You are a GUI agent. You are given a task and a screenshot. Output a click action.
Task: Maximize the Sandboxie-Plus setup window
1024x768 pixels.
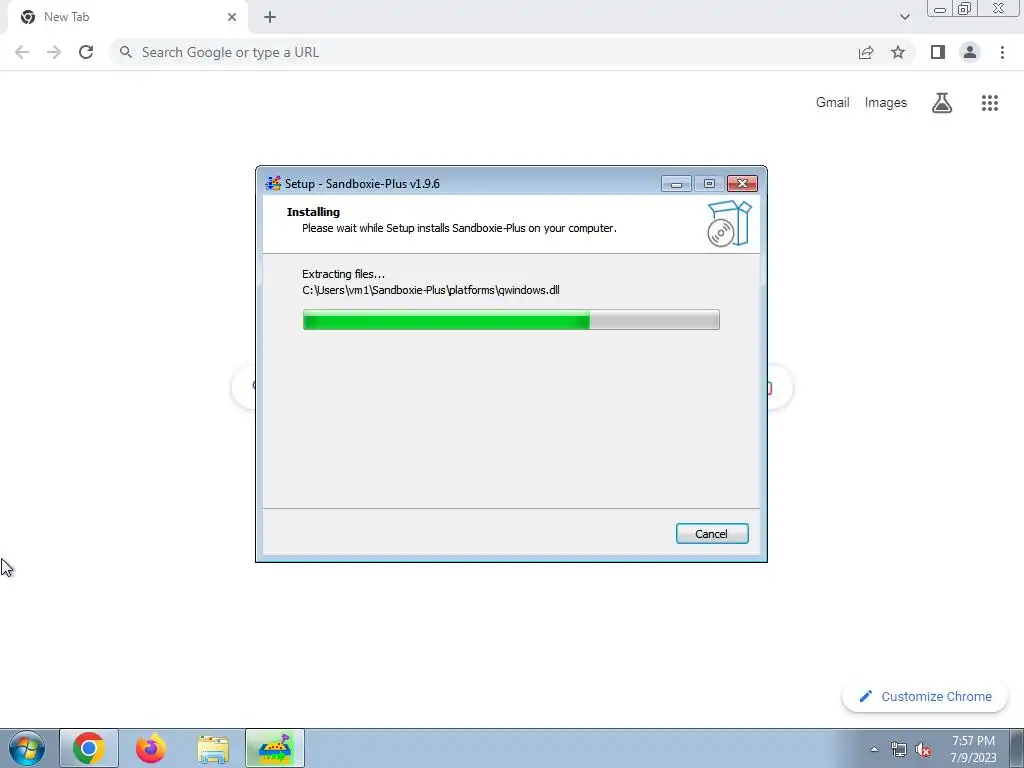click(709, 184)
